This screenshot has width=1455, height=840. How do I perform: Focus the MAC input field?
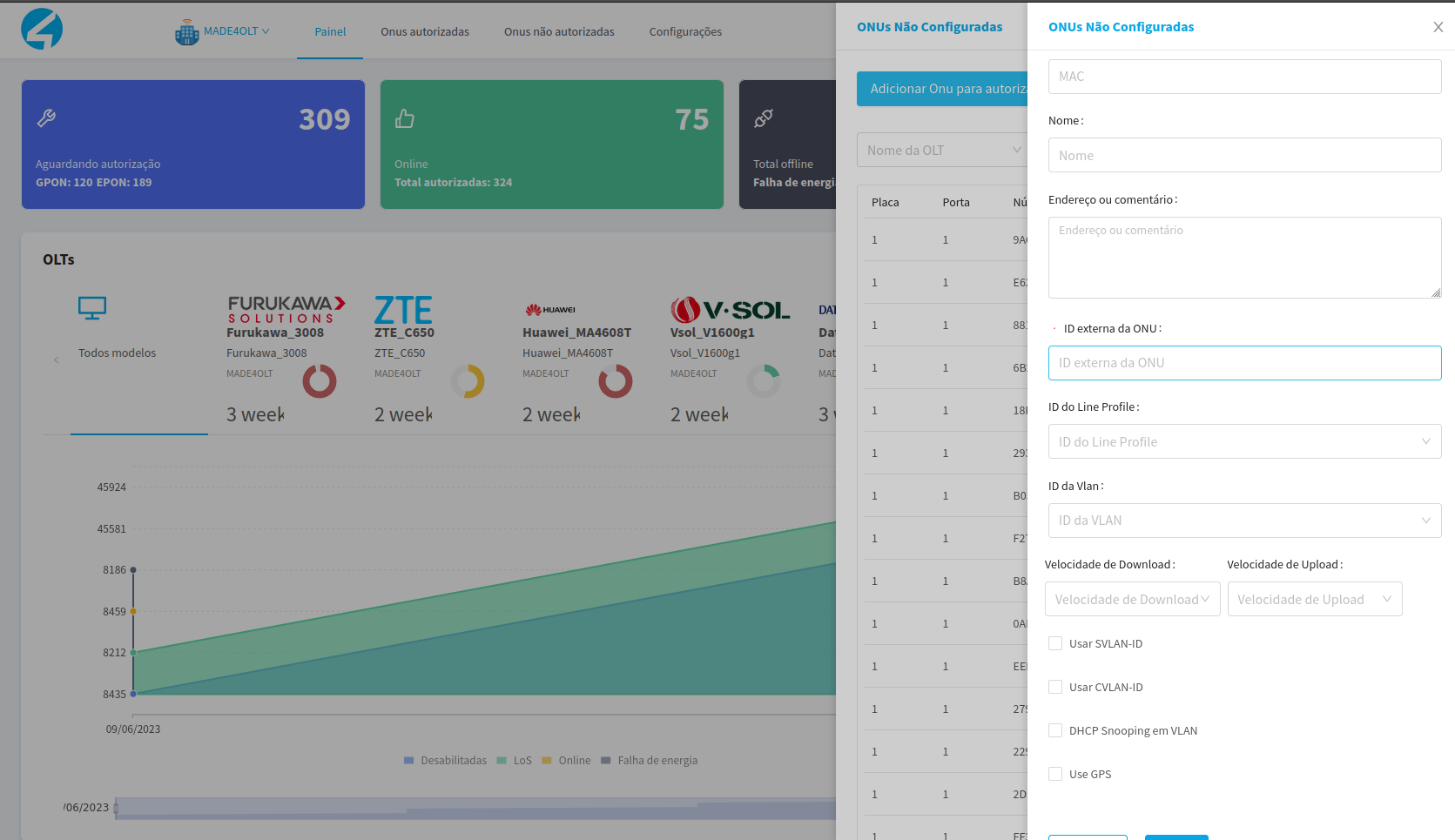[1244, 77]
